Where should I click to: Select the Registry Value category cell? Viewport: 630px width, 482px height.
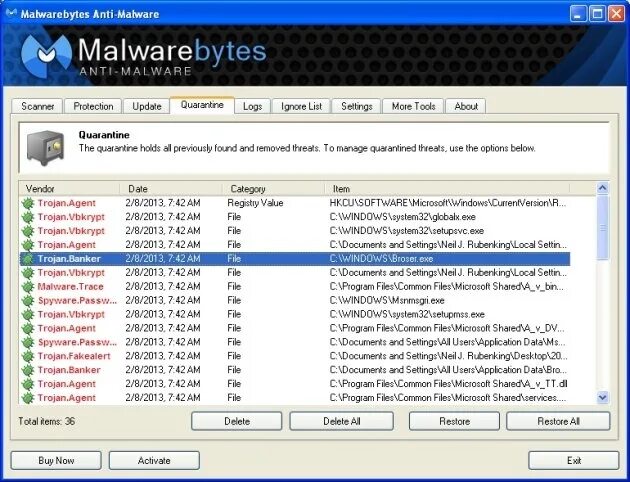point(255,203)
